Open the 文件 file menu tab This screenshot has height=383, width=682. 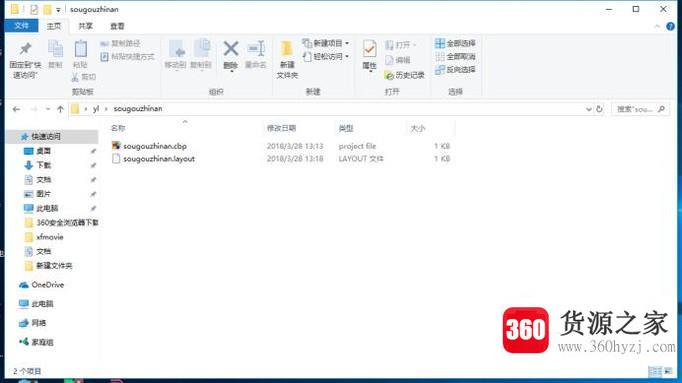21,26
